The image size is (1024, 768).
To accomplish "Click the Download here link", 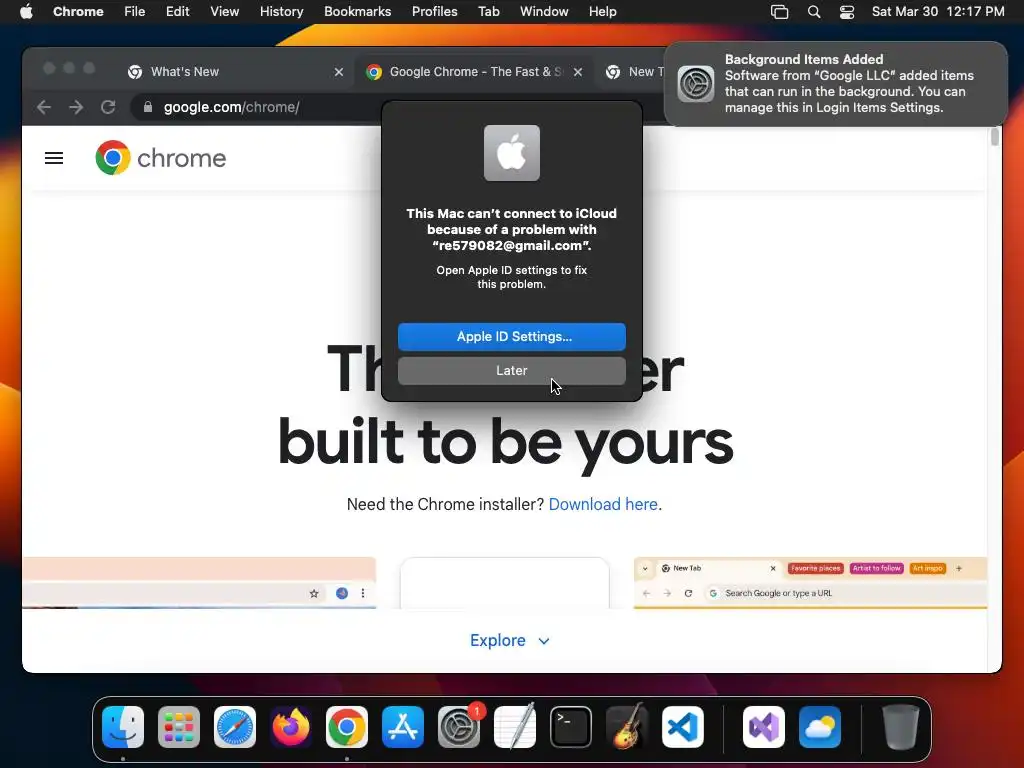I will (603, 504).
